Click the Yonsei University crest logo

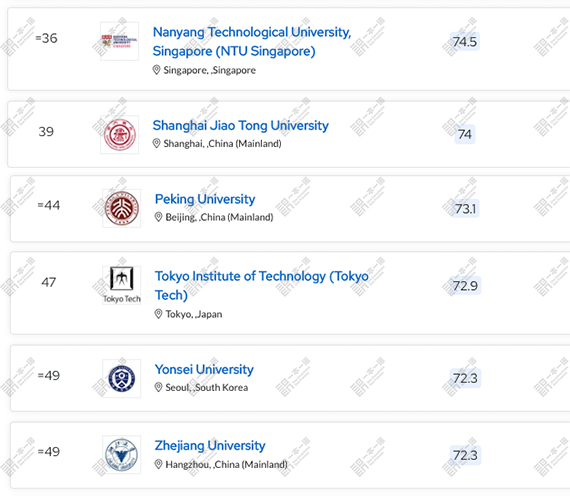coord(122,379)
